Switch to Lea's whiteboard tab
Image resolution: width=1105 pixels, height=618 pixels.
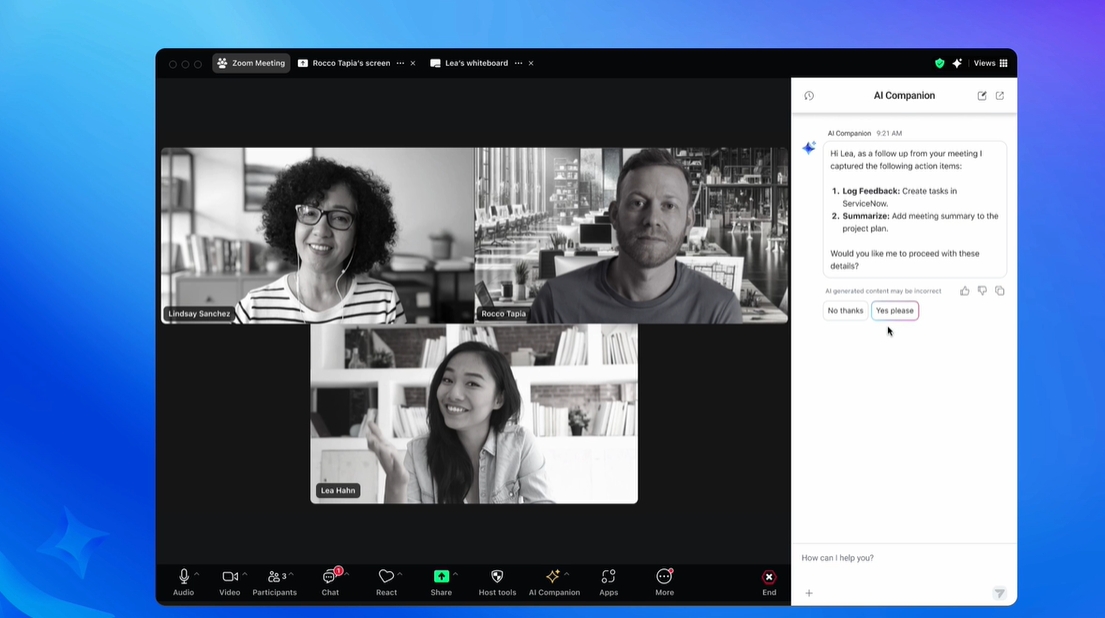(476, 63)
